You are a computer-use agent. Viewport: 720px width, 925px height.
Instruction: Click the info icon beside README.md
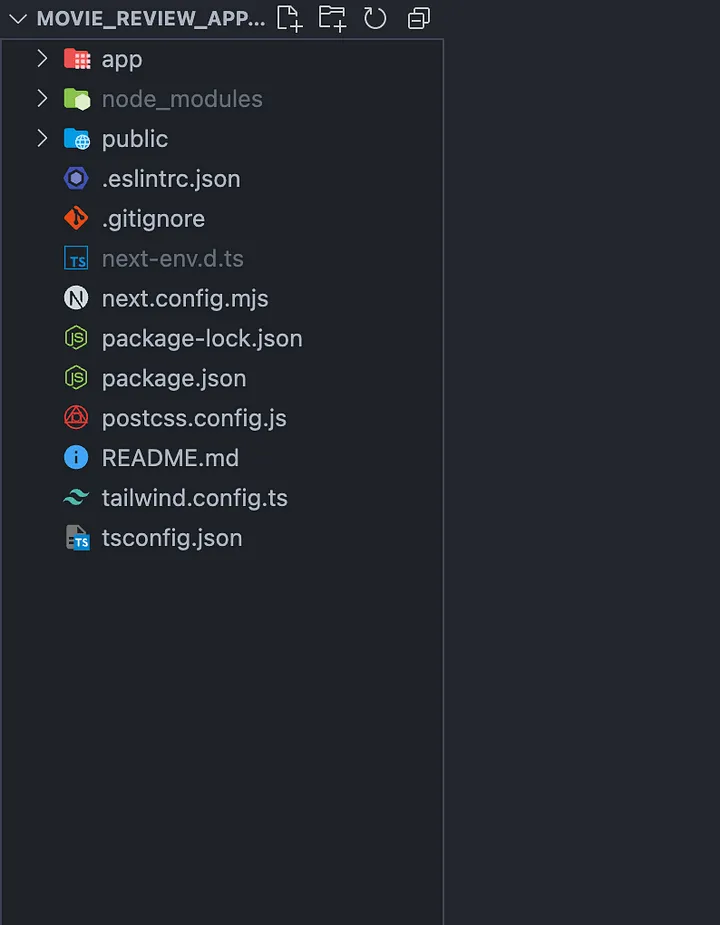tap(76, 458)
